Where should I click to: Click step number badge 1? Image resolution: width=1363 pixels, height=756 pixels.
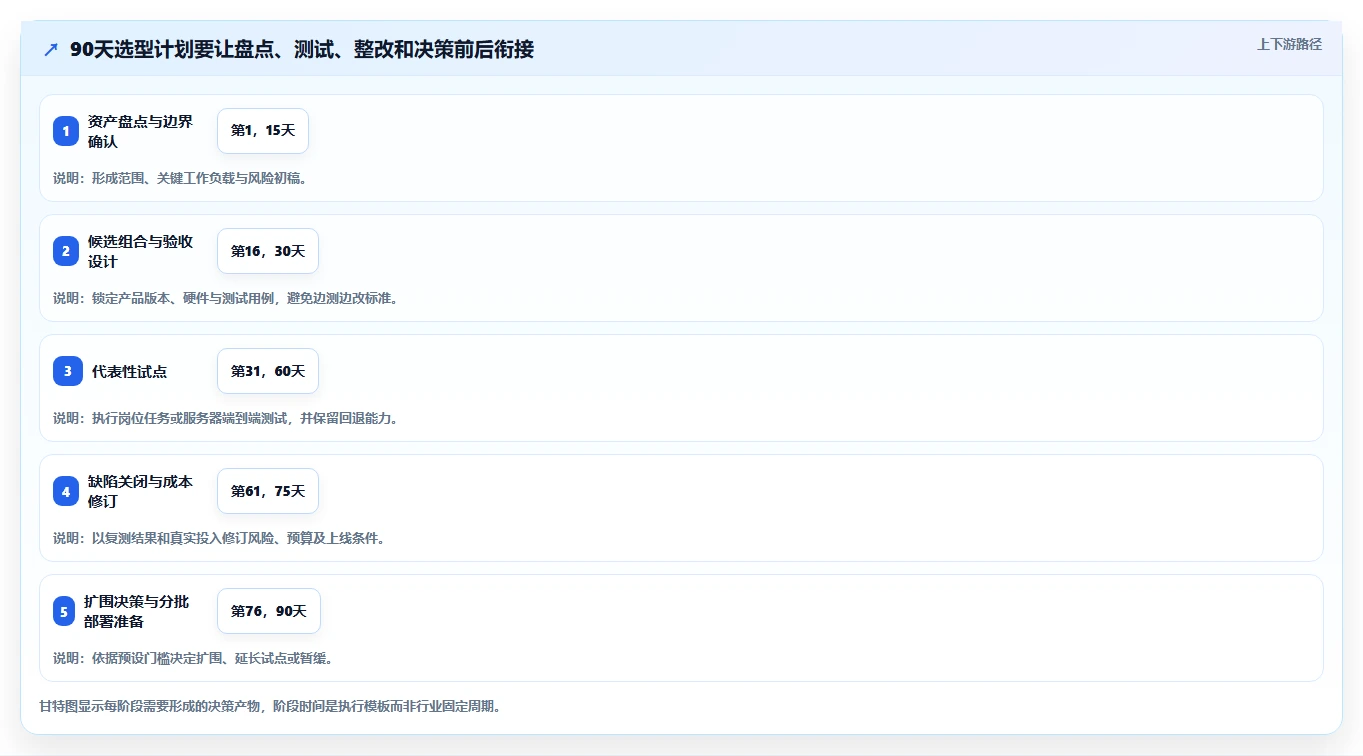click(66, 131)
